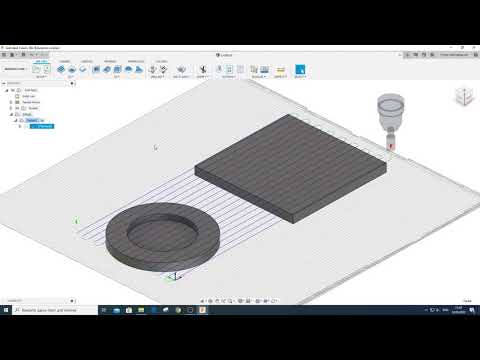Viewport: 480px width, 360px height.
Task: Click the ViewCube in viewport corner
Action: [465, 96]
